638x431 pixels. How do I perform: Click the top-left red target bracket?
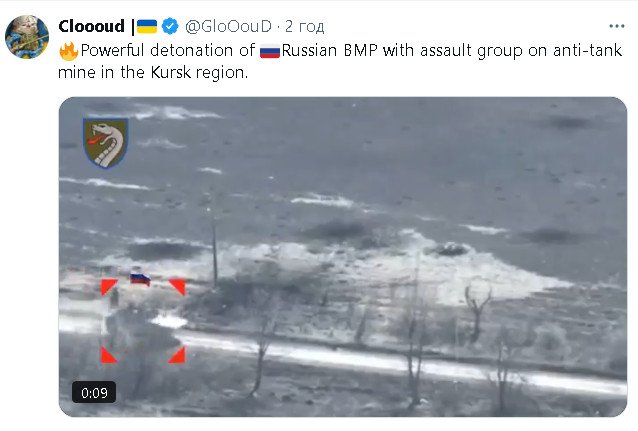click(x=108, y=287)
